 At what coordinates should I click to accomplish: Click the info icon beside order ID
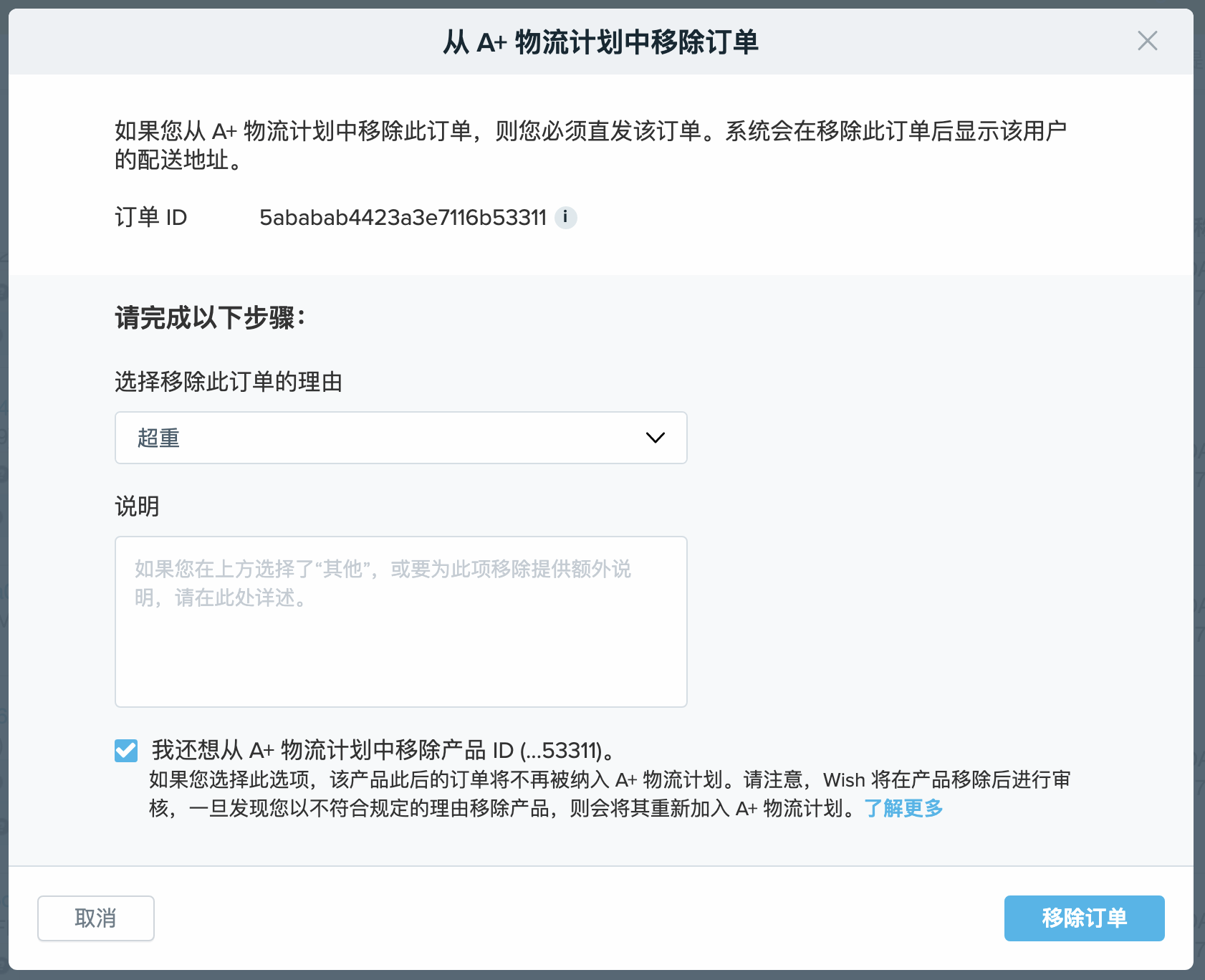[565, 217]
